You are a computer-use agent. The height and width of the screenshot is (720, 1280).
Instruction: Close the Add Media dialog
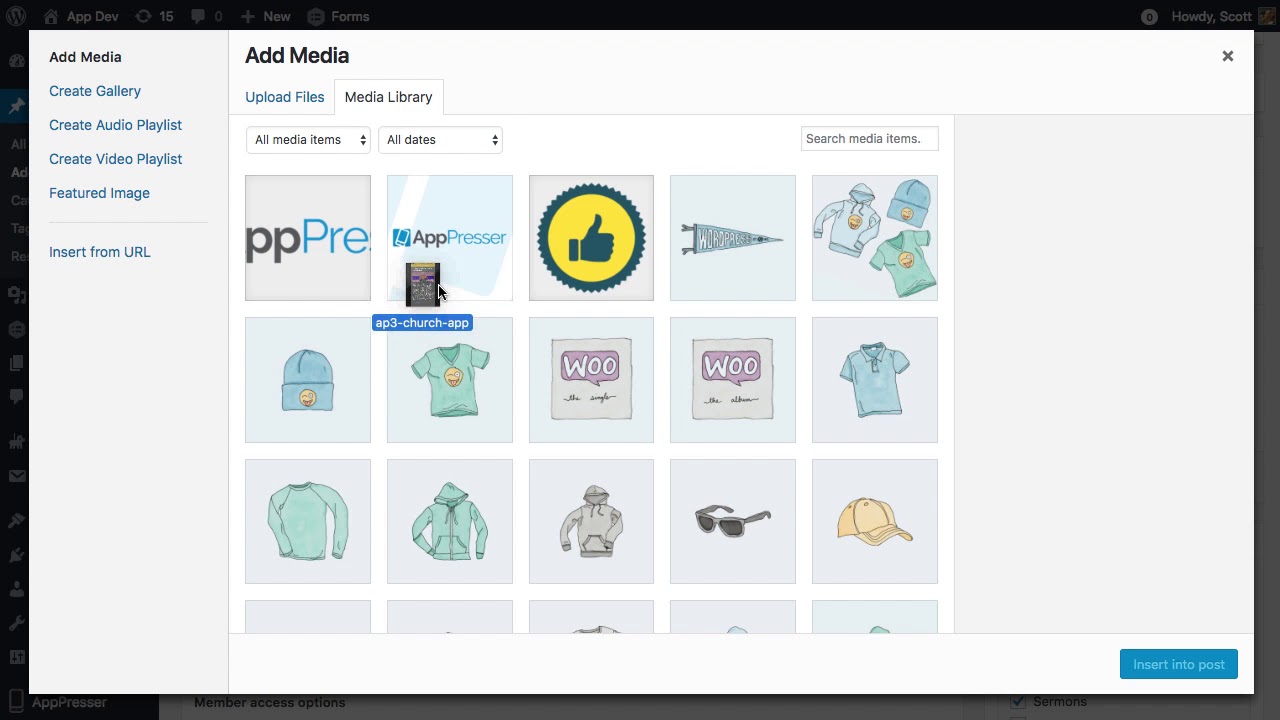coord(1228,56)
